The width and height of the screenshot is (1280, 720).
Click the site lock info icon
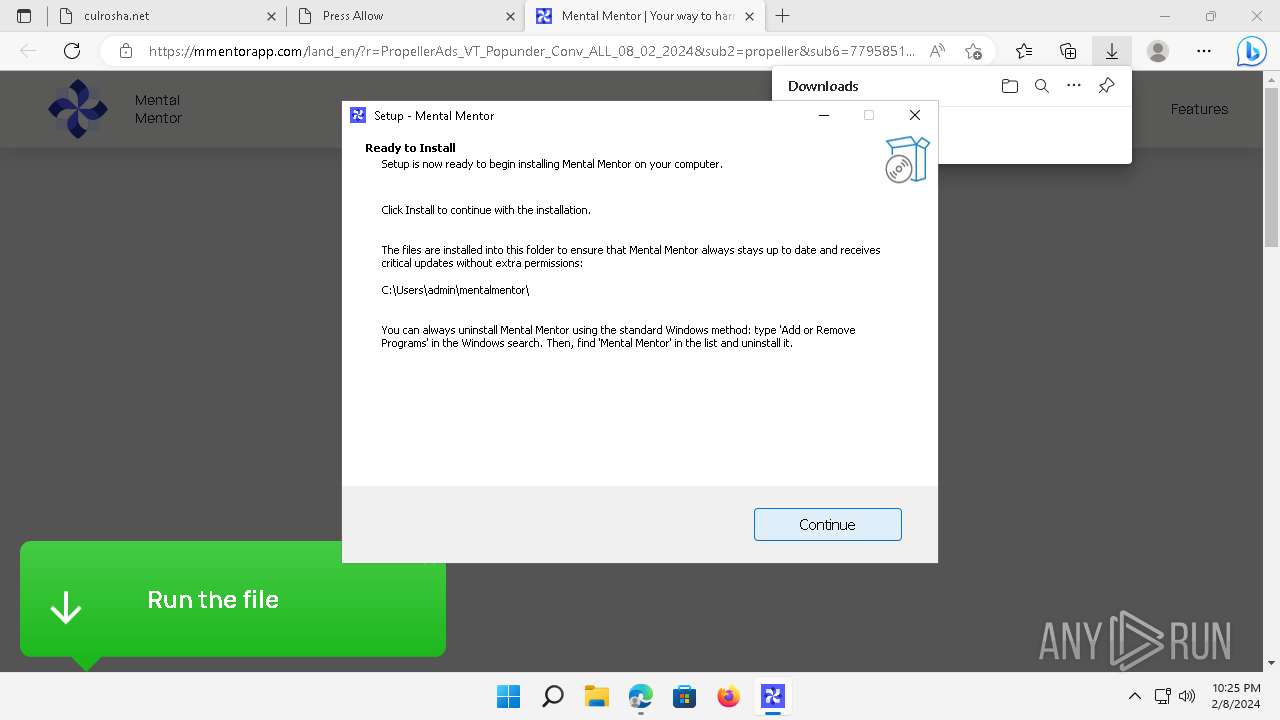click(125, 51)
